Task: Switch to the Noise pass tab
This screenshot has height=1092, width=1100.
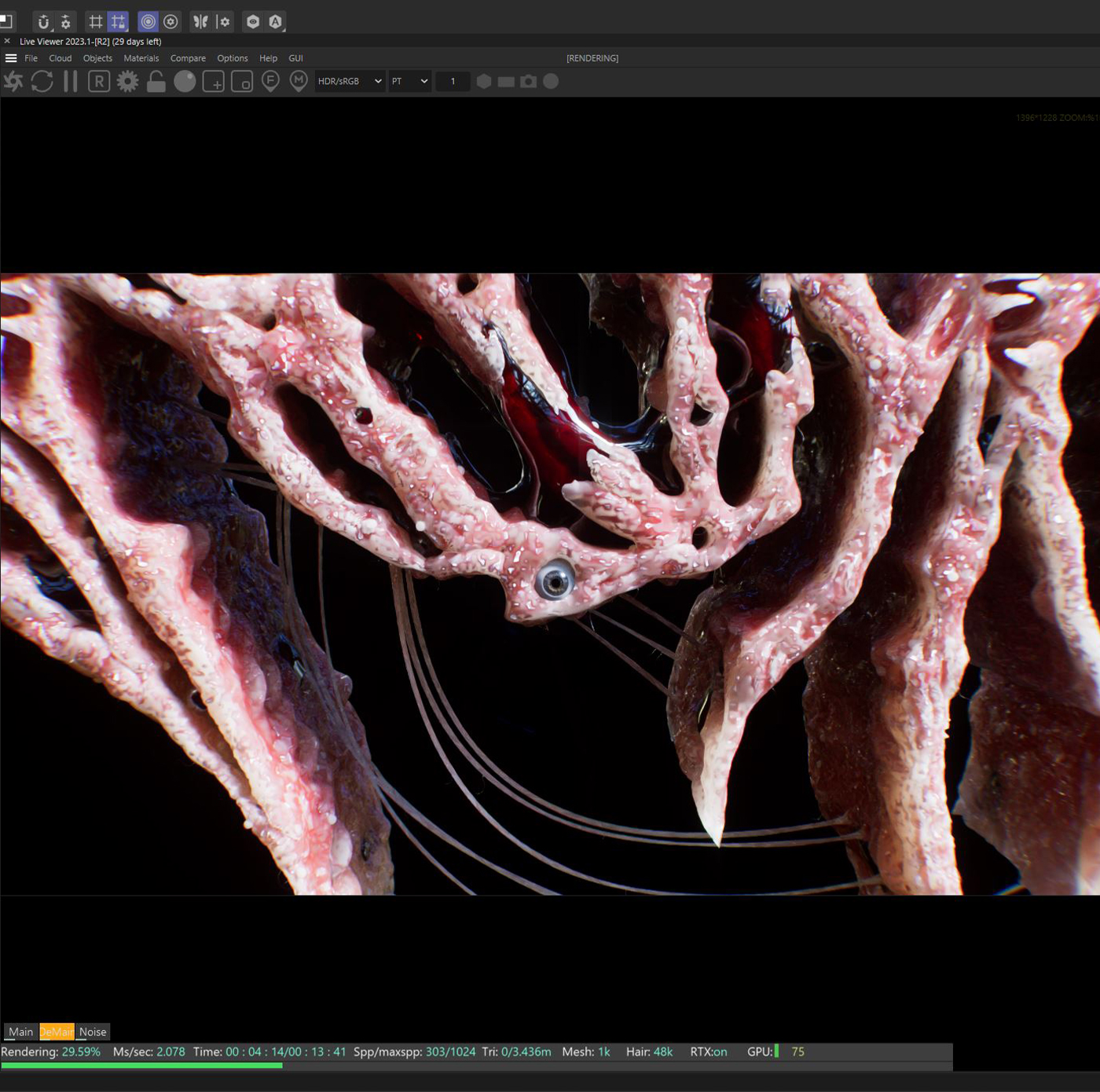Action: click(93, 1032)
